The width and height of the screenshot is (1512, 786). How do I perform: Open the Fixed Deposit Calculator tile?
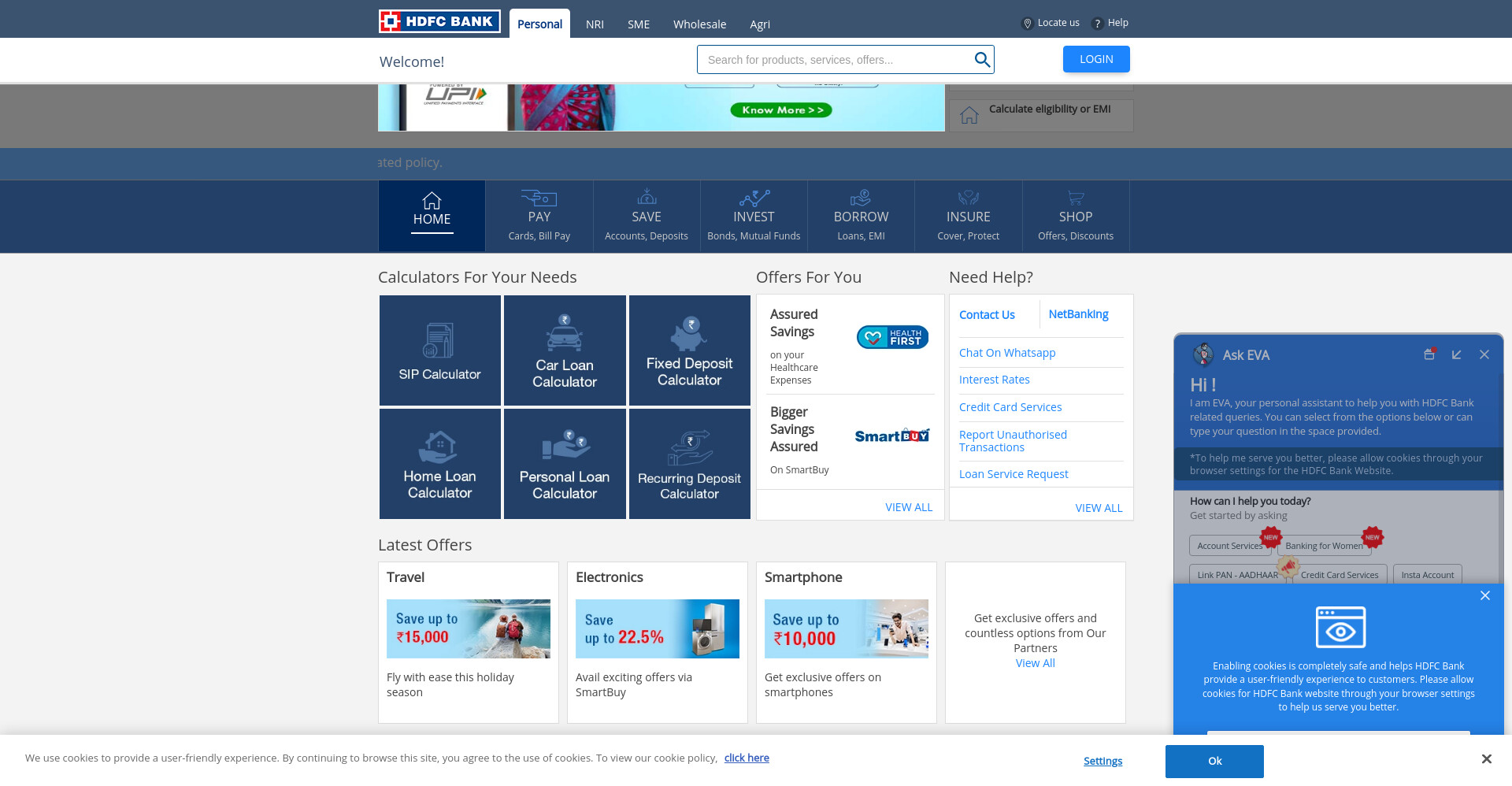[690, 350]
